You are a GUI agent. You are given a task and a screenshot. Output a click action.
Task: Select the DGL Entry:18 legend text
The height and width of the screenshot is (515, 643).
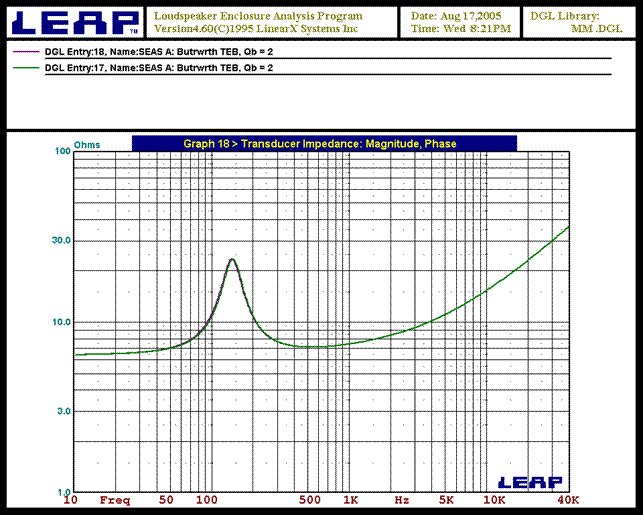coord(158,49)
